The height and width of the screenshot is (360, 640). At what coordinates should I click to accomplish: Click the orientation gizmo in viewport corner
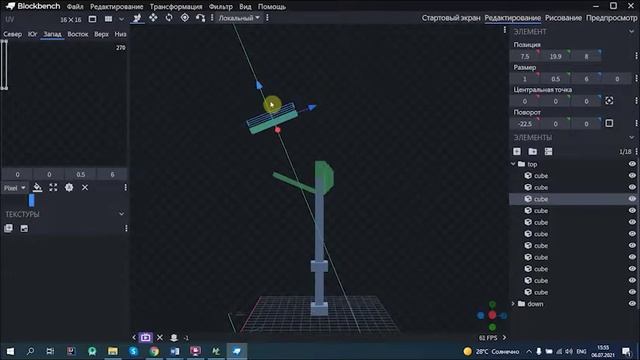pyautogui.click(x=492, y=316)
